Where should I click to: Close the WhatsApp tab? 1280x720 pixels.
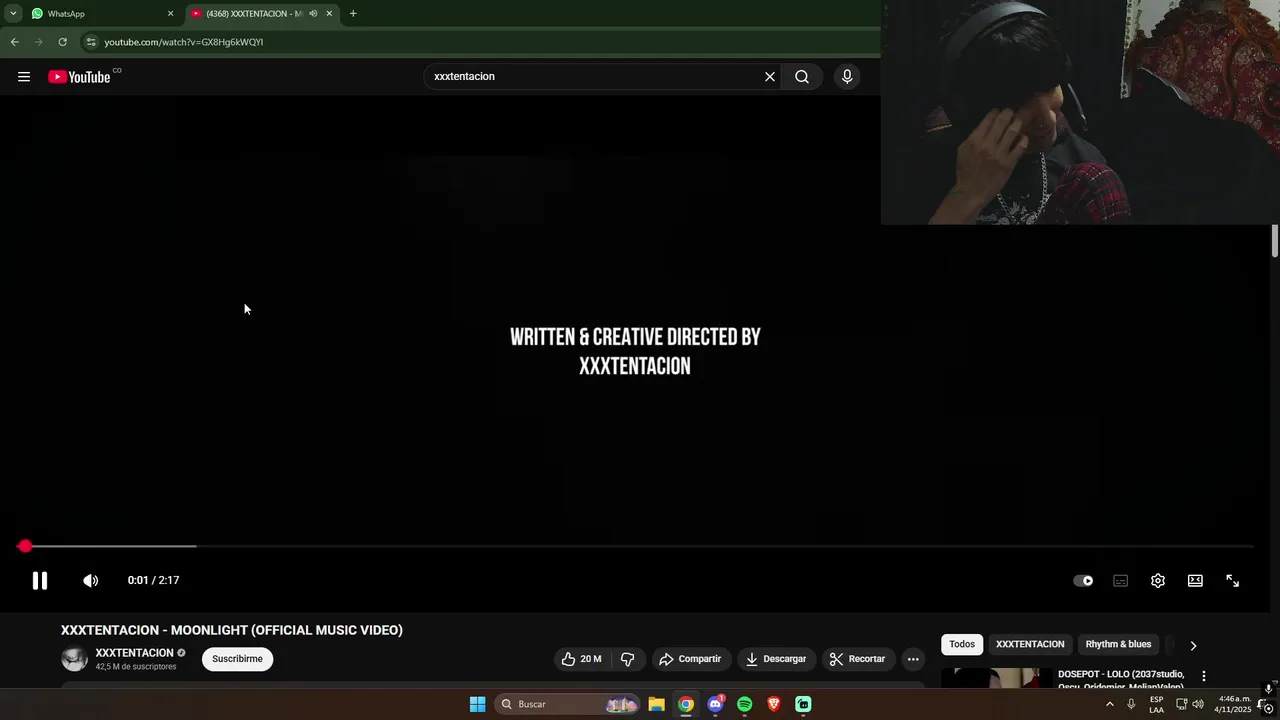coord(170,14)
